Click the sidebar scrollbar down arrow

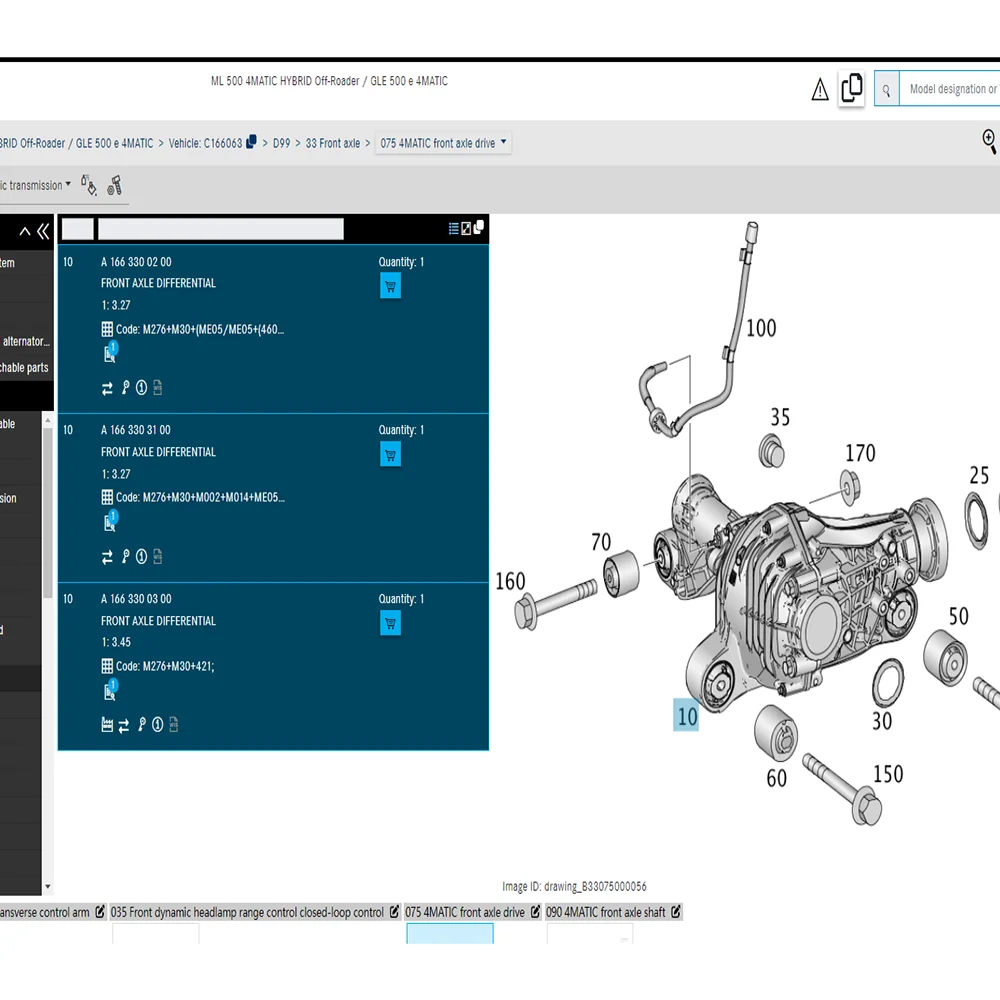48,886
